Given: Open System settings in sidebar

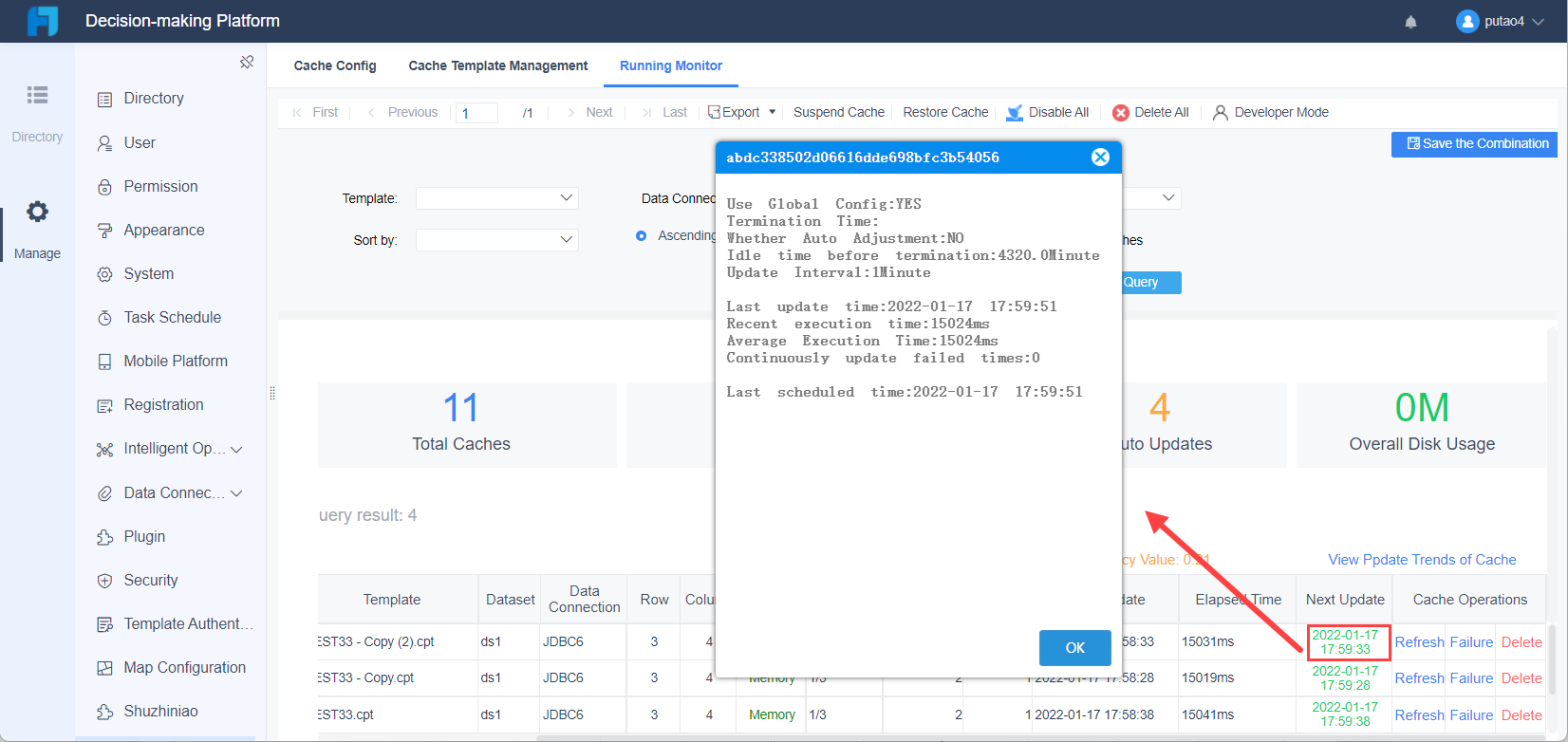Looking at the screenshot, I should point(148,273).
